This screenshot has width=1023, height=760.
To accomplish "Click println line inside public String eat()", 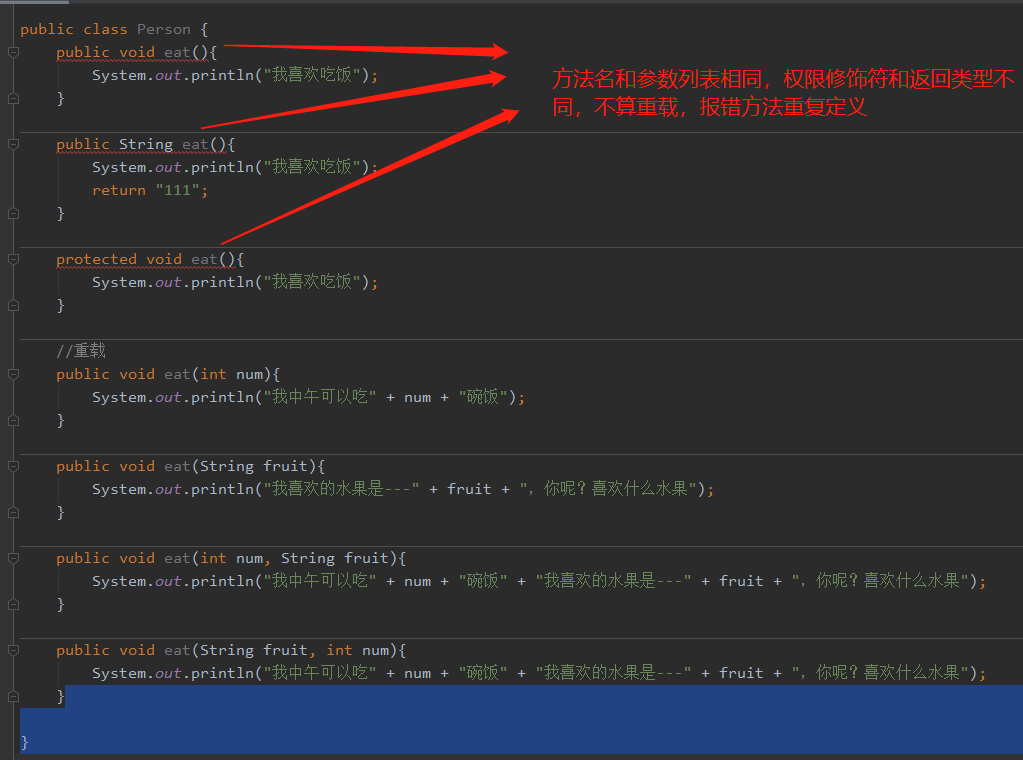I will pyautogui.click(x=235, y=167).
